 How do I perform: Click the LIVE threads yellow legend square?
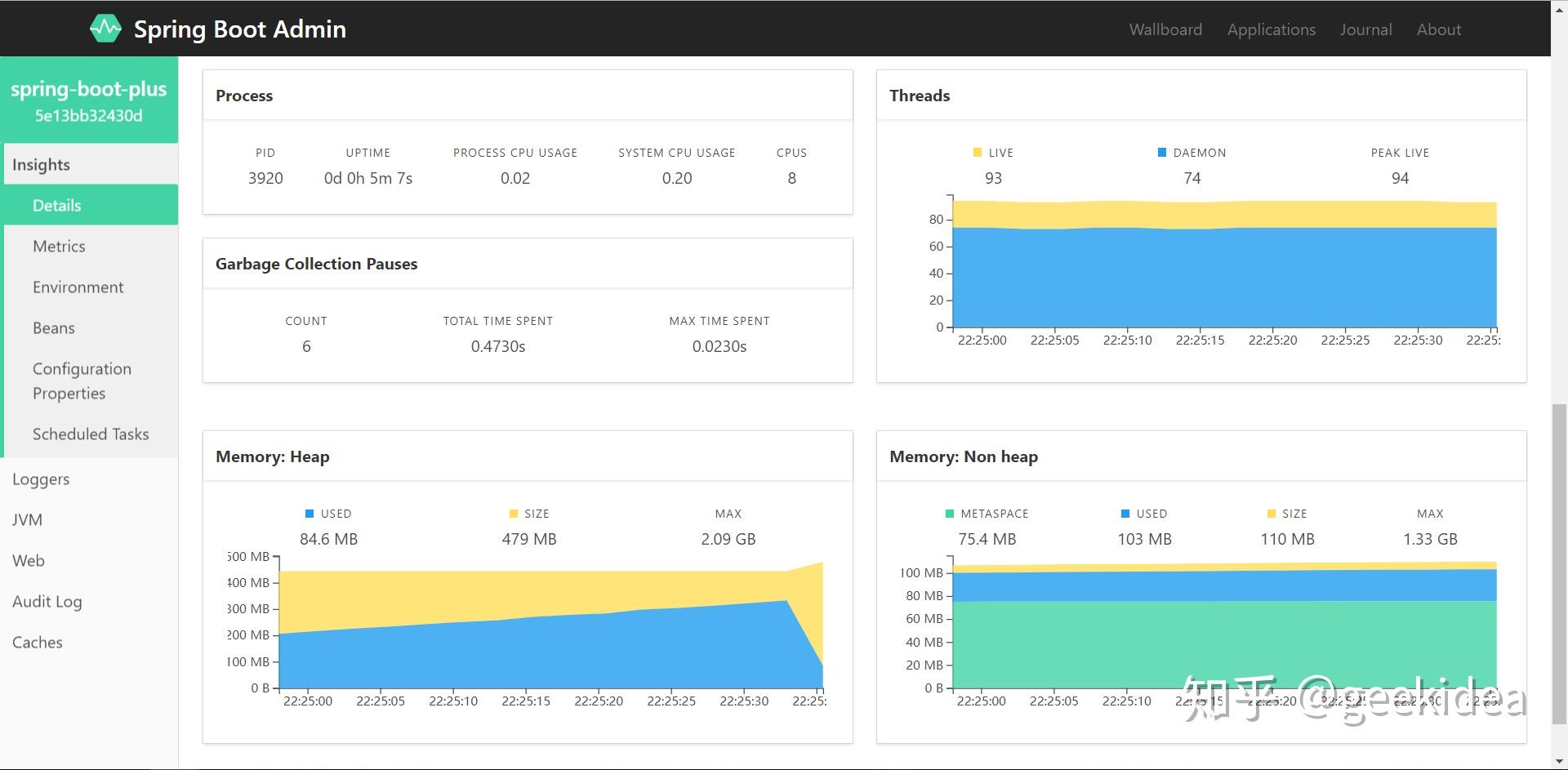[x=978, y=153]
